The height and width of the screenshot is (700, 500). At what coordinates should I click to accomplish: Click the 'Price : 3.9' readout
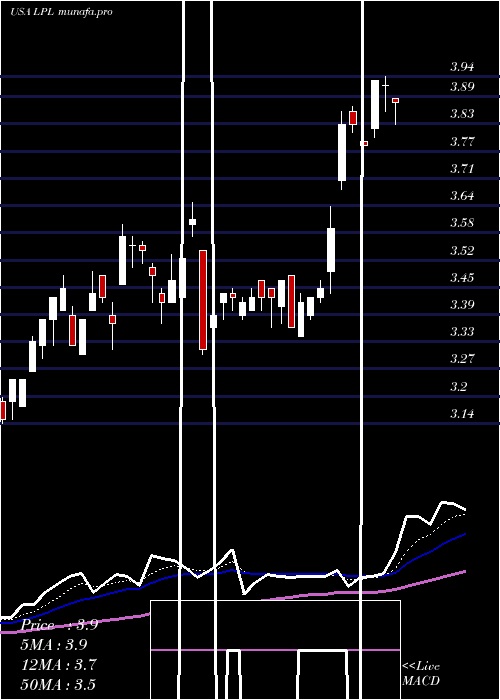click(59, 625)
